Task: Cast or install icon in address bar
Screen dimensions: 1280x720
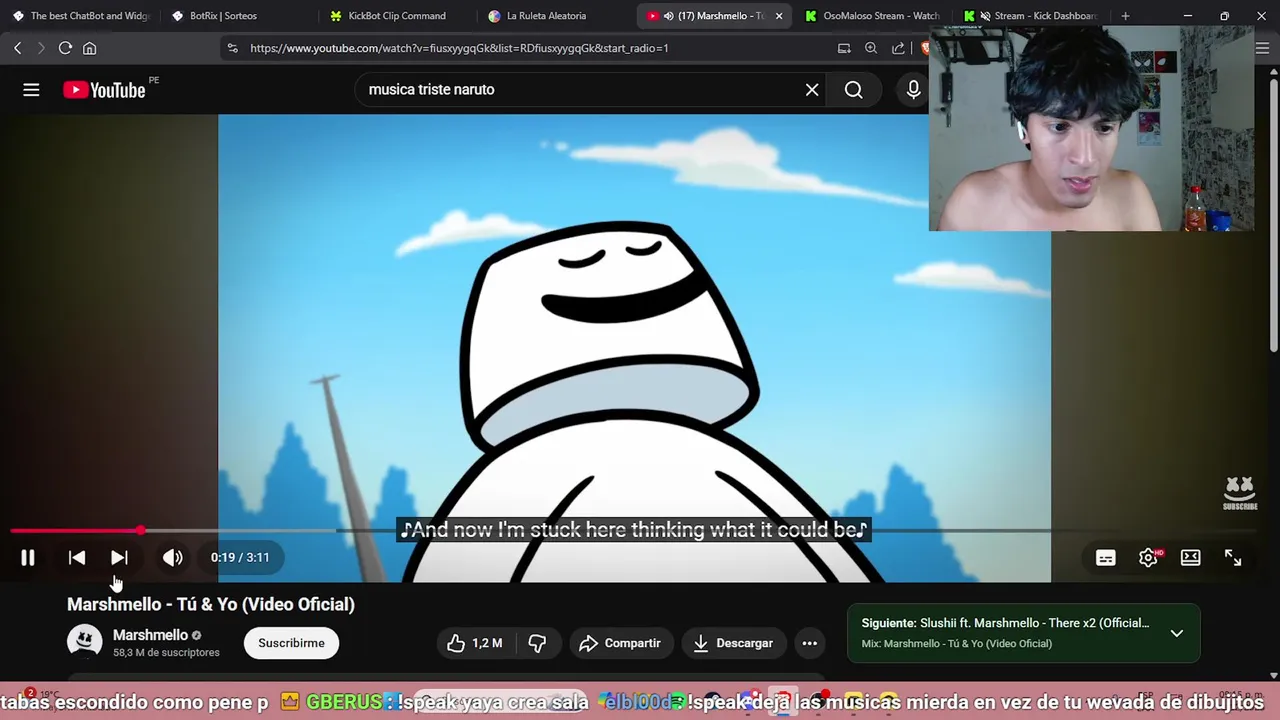Action: pos(844,48)
